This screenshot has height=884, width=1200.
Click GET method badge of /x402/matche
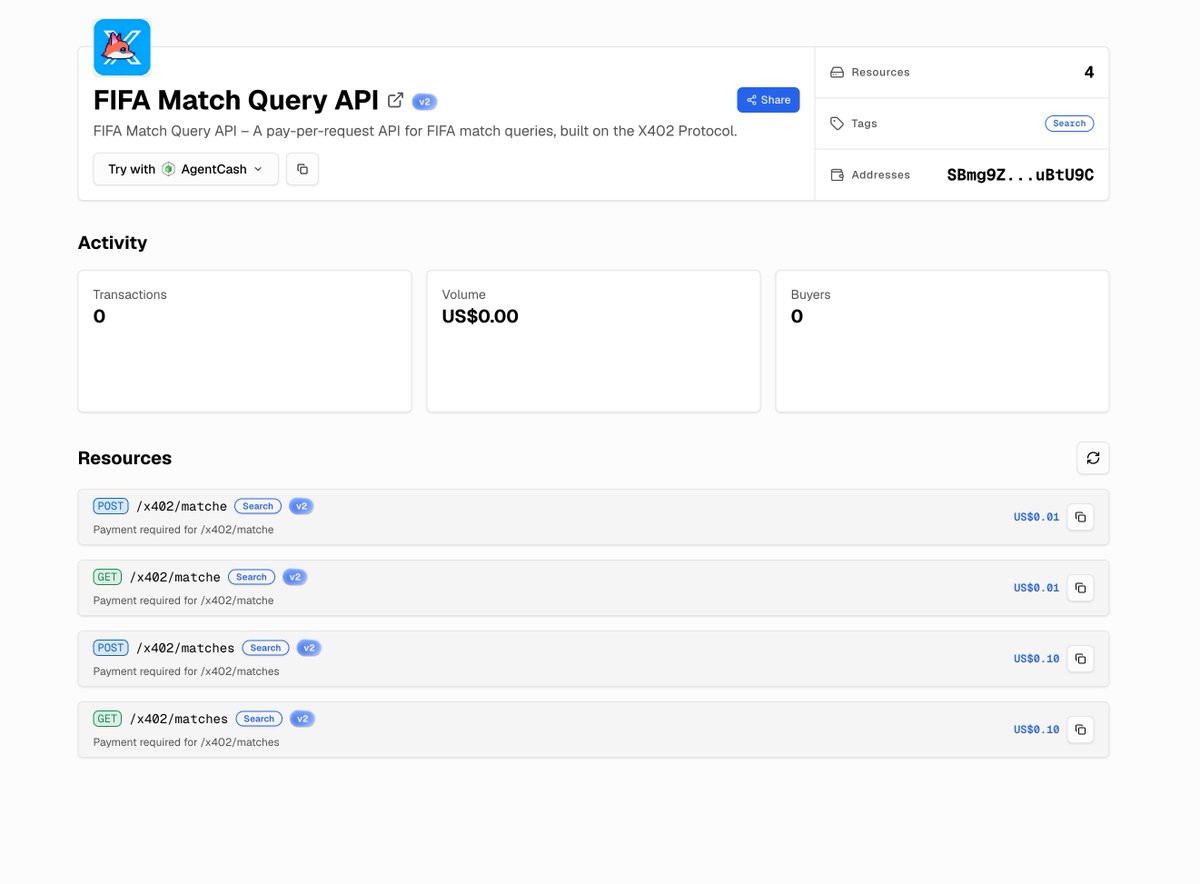click(107, 577)
